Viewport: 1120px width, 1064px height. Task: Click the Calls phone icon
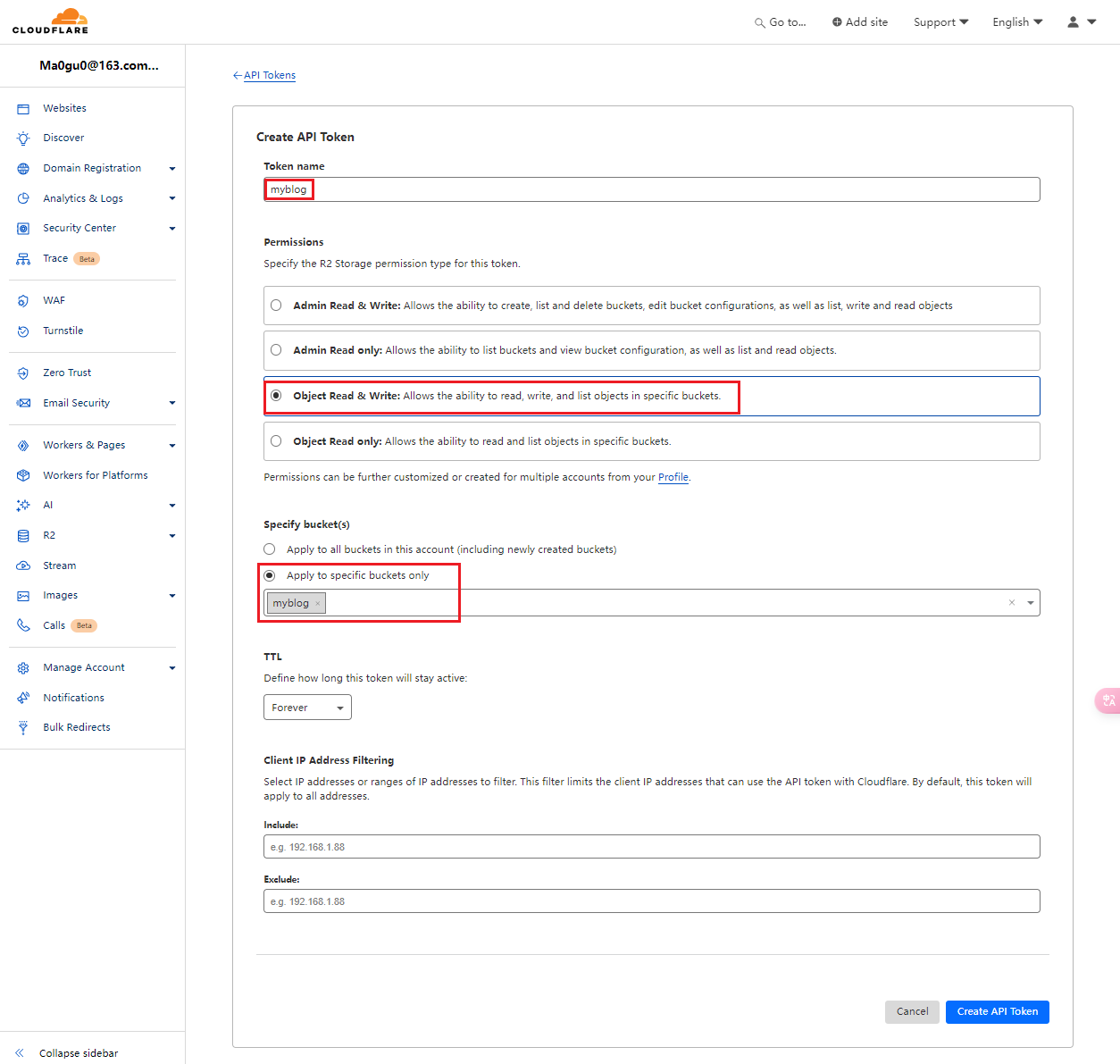23,626
